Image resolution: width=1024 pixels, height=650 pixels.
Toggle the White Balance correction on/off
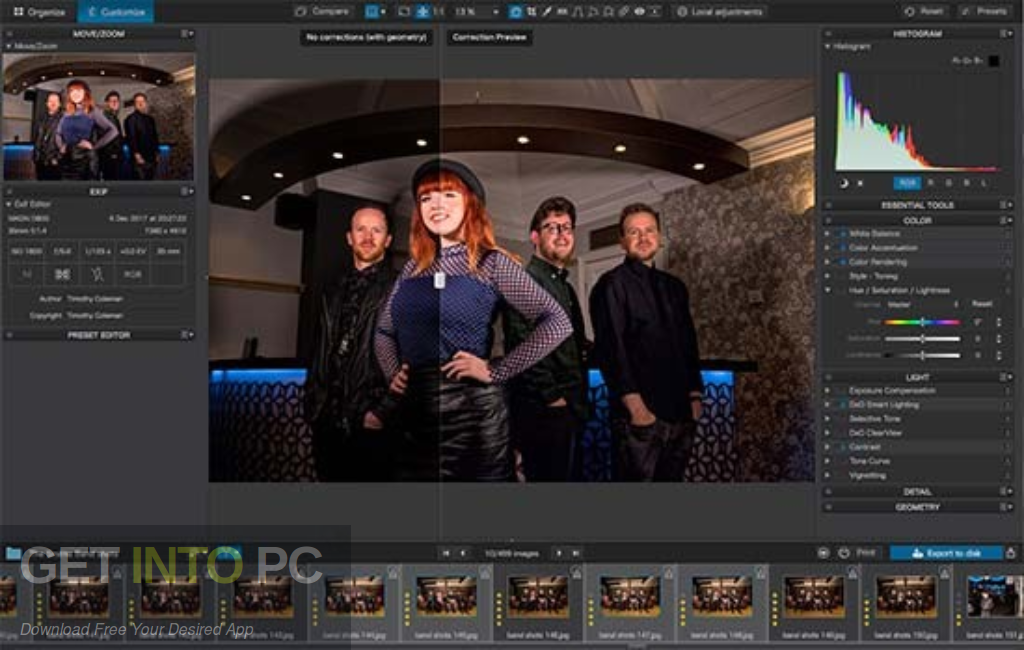(x=842, y=233)
